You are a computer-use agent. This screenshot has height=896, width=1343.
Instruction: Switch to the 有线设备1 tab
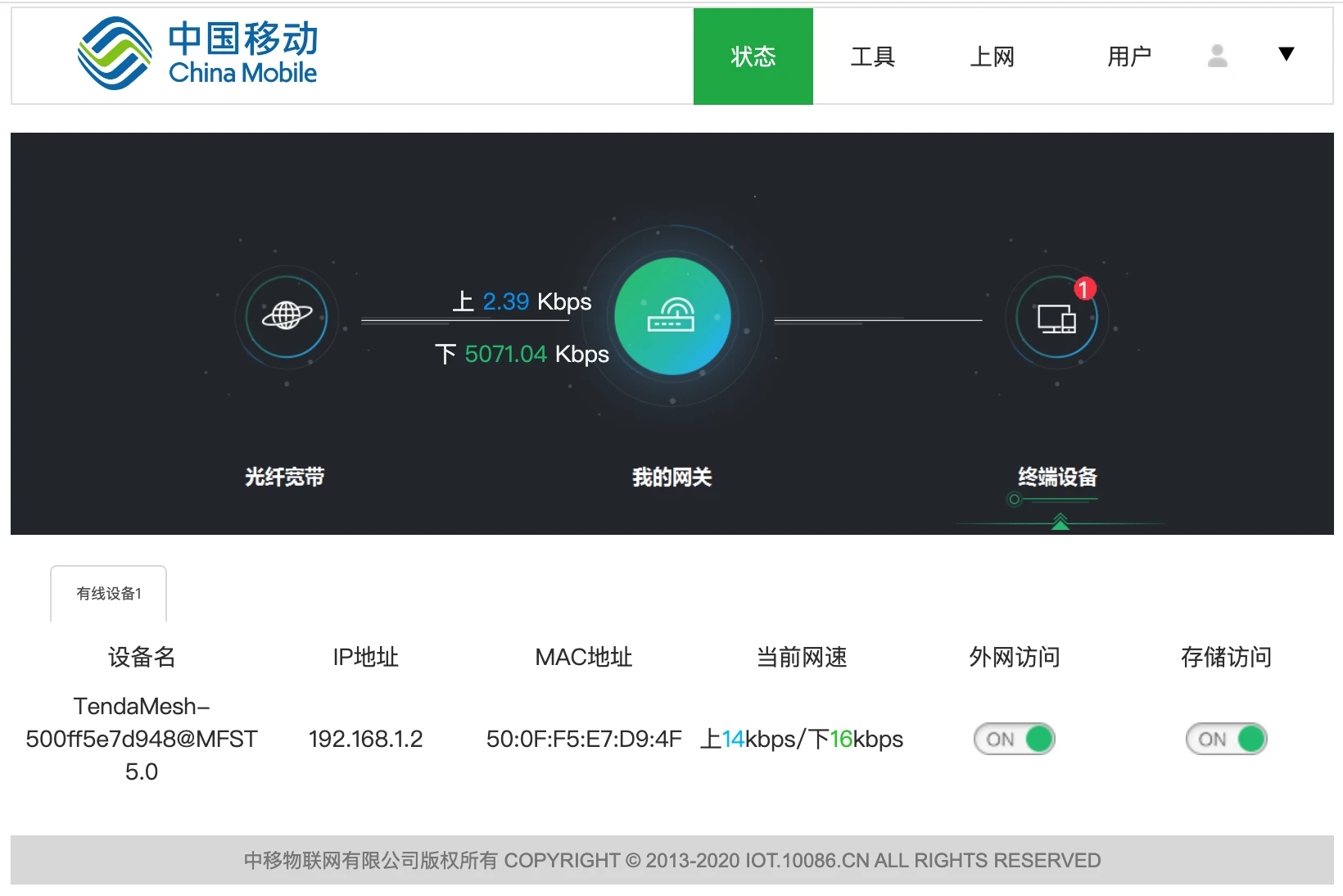109,594
